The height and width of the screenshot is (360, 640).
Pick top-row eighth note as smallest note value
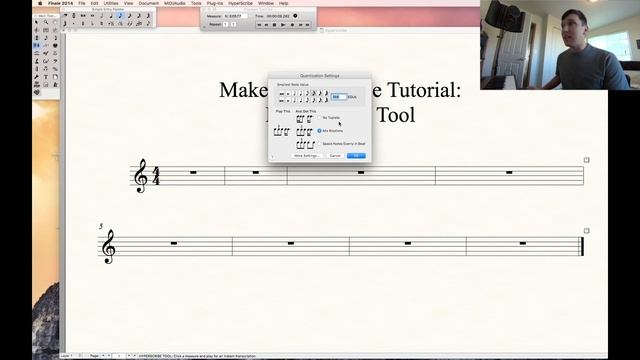coord(307,93)
